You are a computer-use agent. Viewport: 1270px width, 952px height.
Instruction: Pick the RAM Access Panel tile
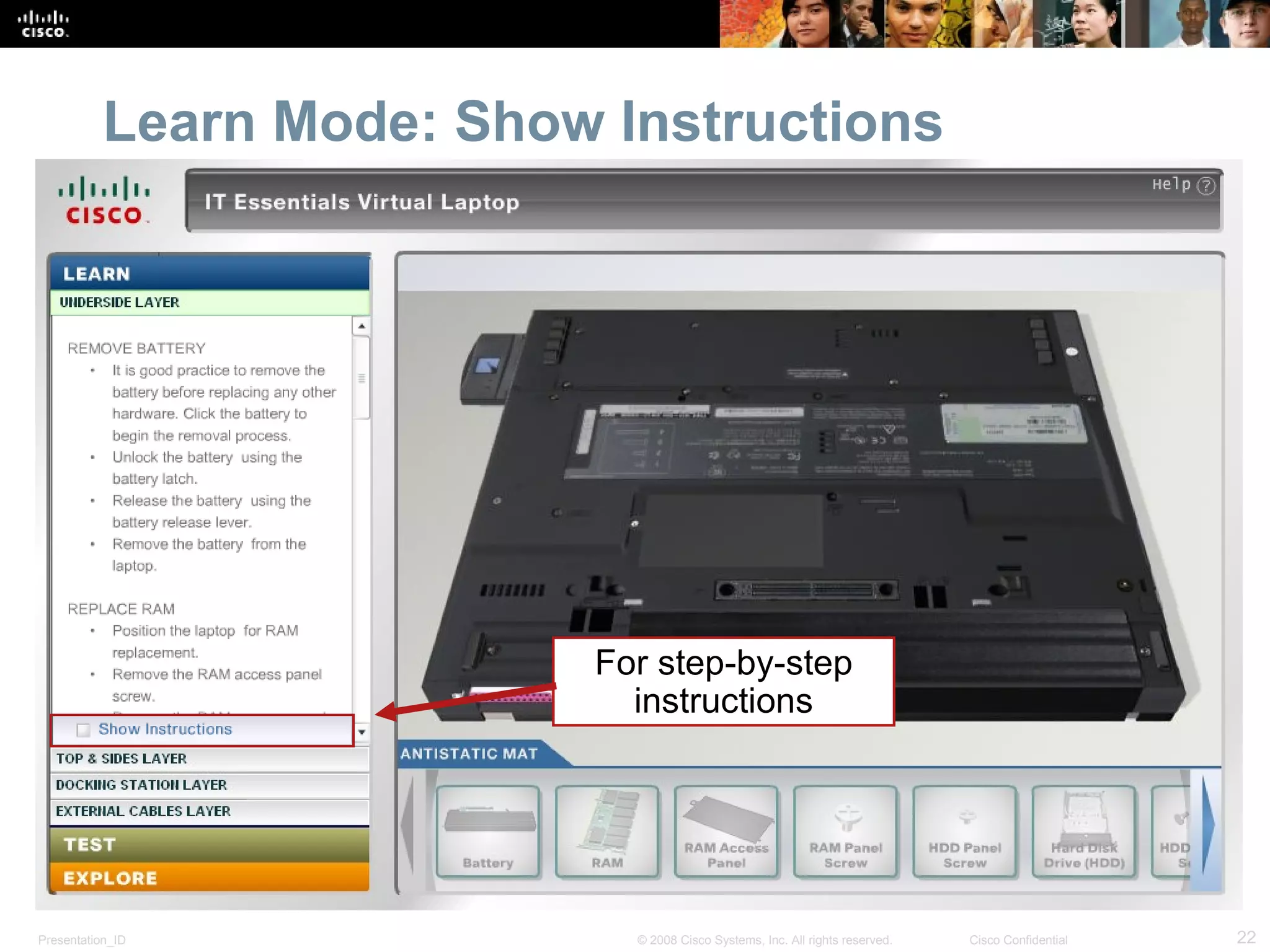(726, 831)
